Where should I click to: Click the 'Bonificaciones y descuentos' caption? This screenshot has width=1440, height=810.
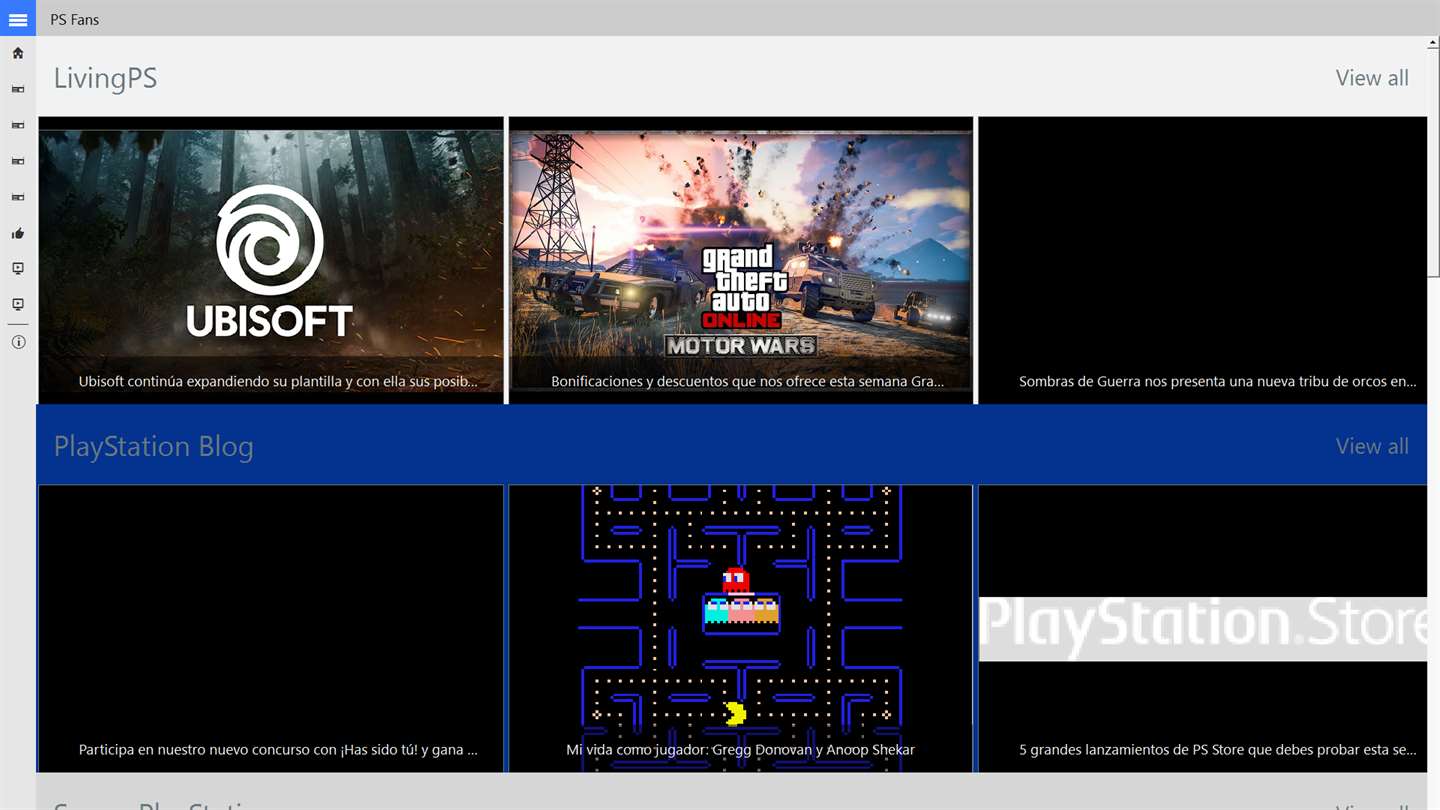pos(747,381)
